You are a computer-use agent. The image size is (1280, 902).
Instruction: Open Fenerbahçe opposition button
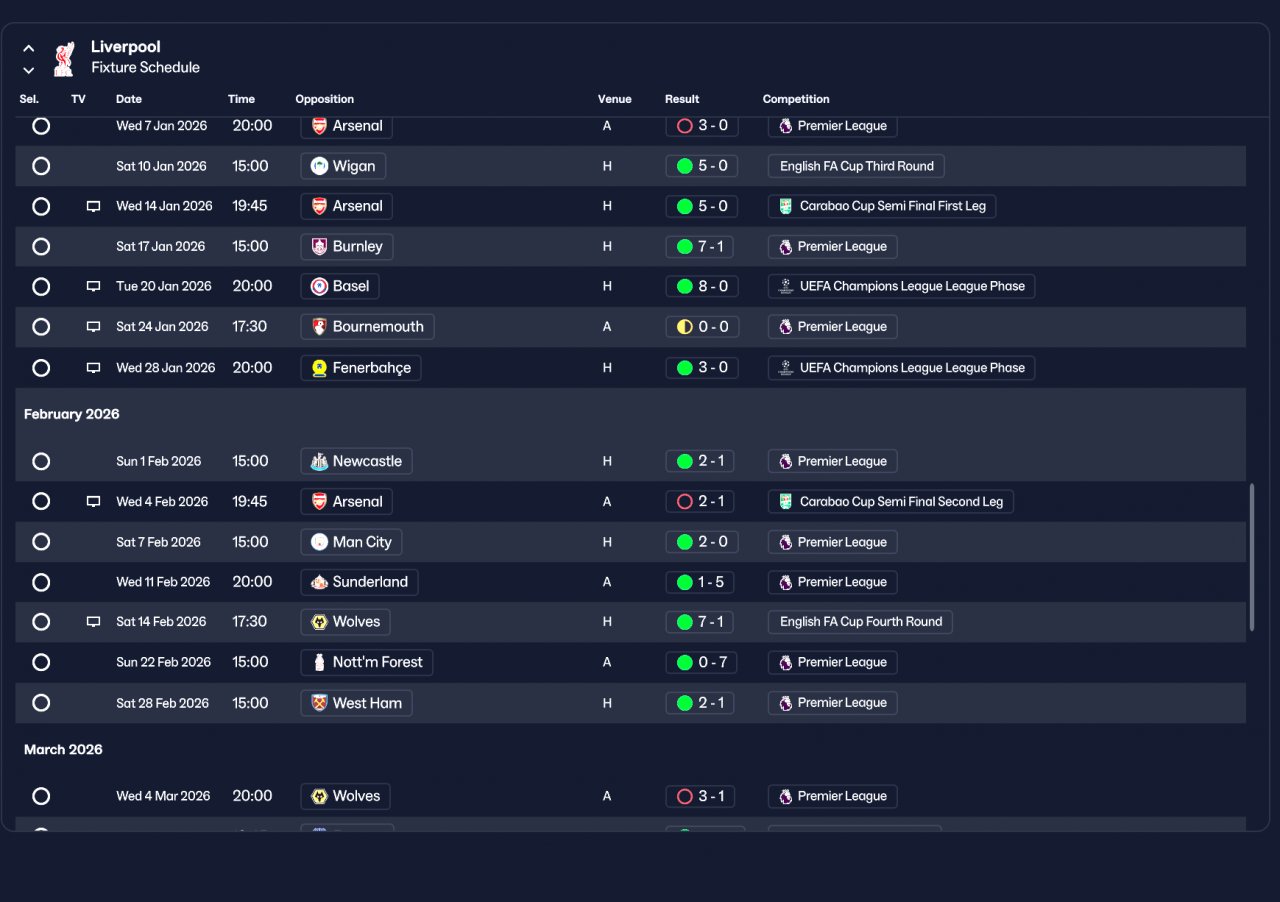[x=361, y=367]
